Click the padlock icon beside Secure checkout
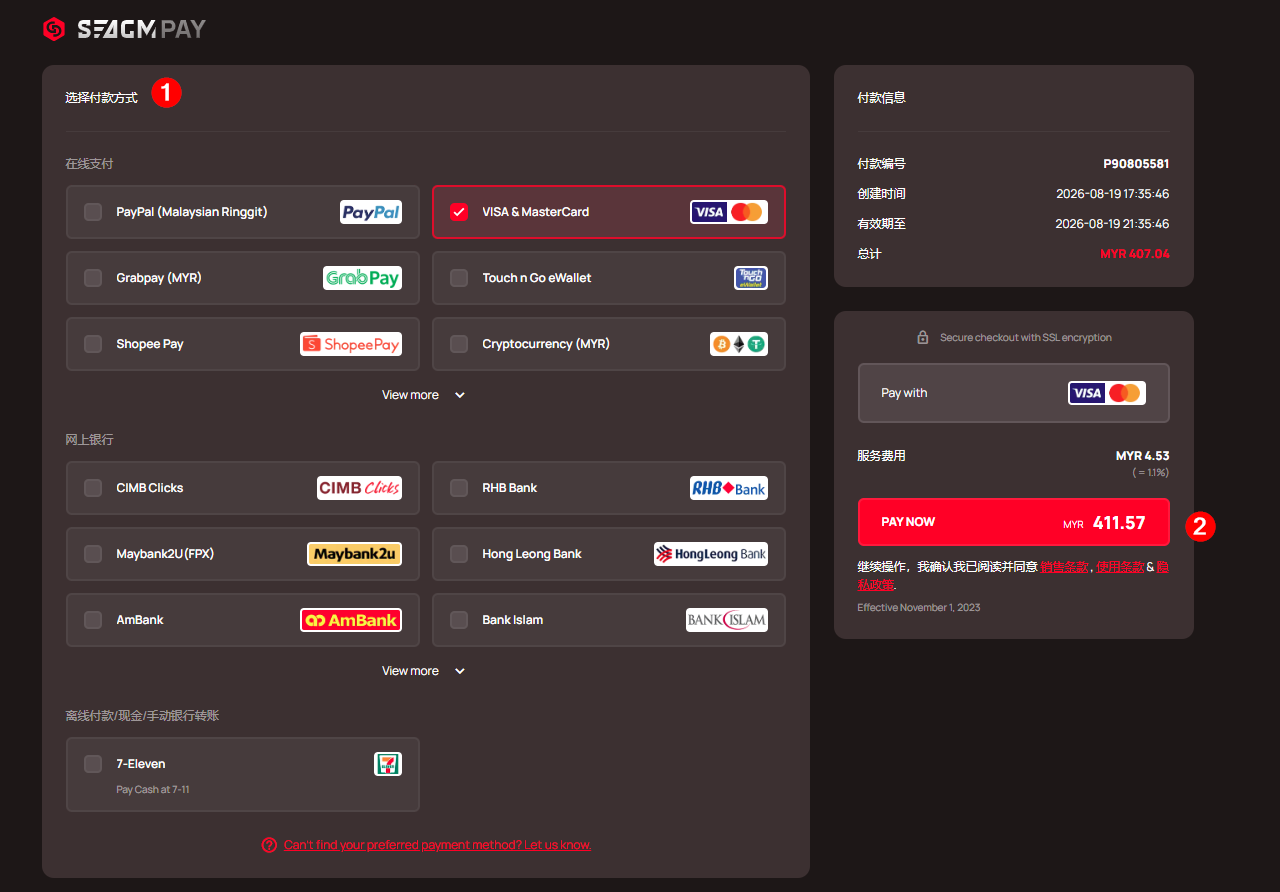 [923, 338]
